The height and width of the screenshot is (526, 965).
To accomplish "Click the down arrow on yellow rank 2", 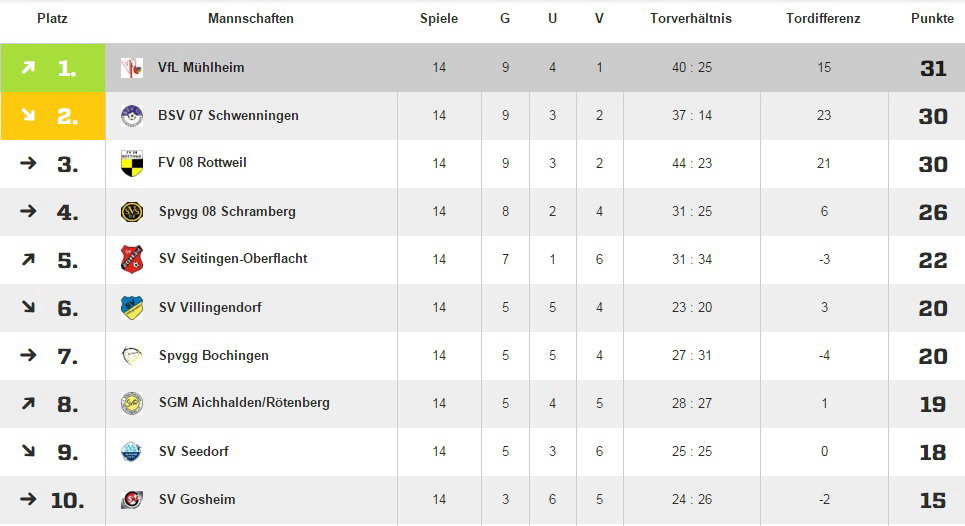I will click(x=28, y=114).
